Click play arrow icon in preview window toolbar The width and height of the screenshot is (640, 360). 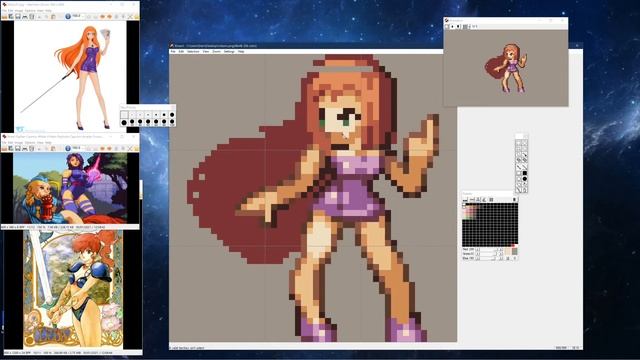[x=452, y=27]
